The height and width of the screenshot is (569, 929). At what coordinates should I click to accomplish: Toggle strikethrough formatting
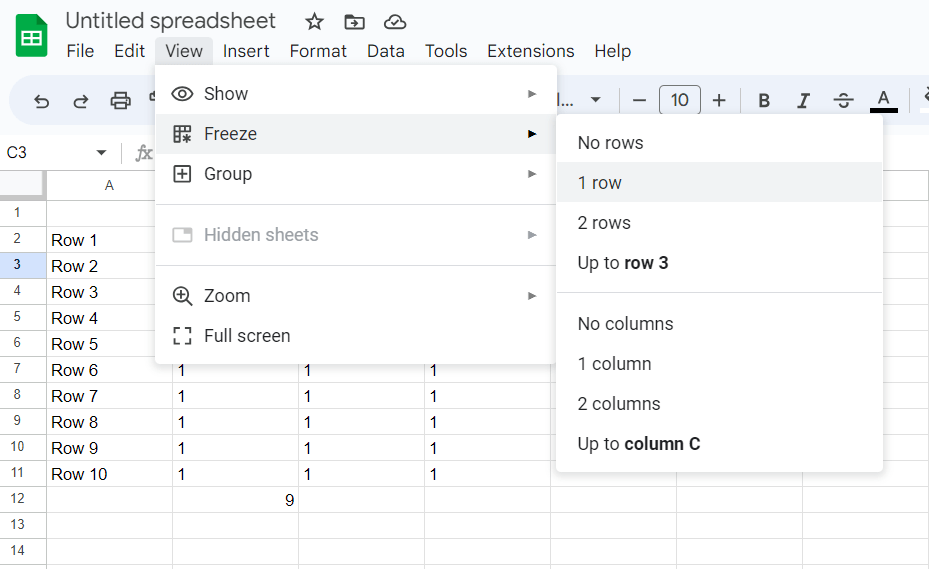click(x=843, y=100)
